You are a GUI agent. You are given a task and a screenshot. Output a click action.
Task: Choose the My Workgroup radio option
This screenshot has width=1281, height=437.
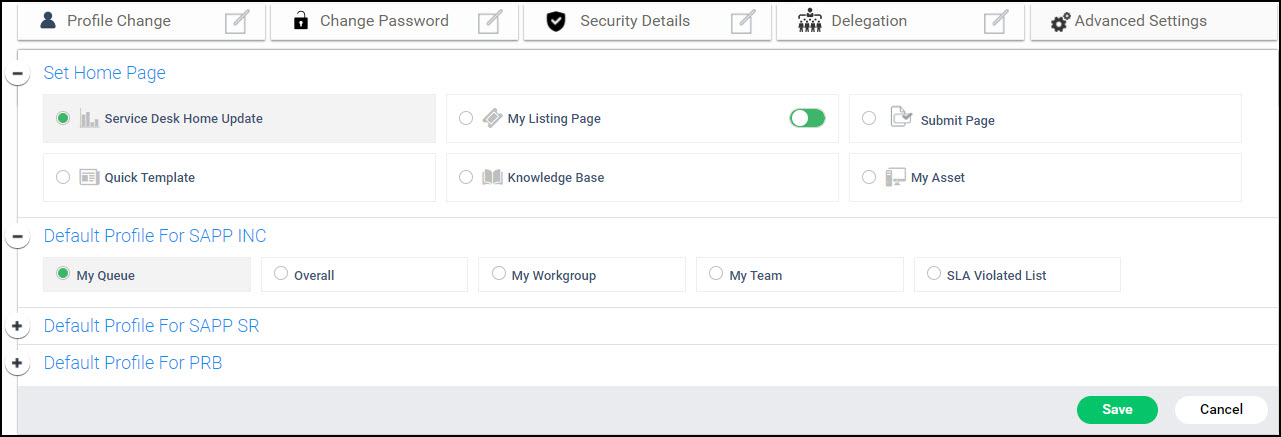click(499, 273)
